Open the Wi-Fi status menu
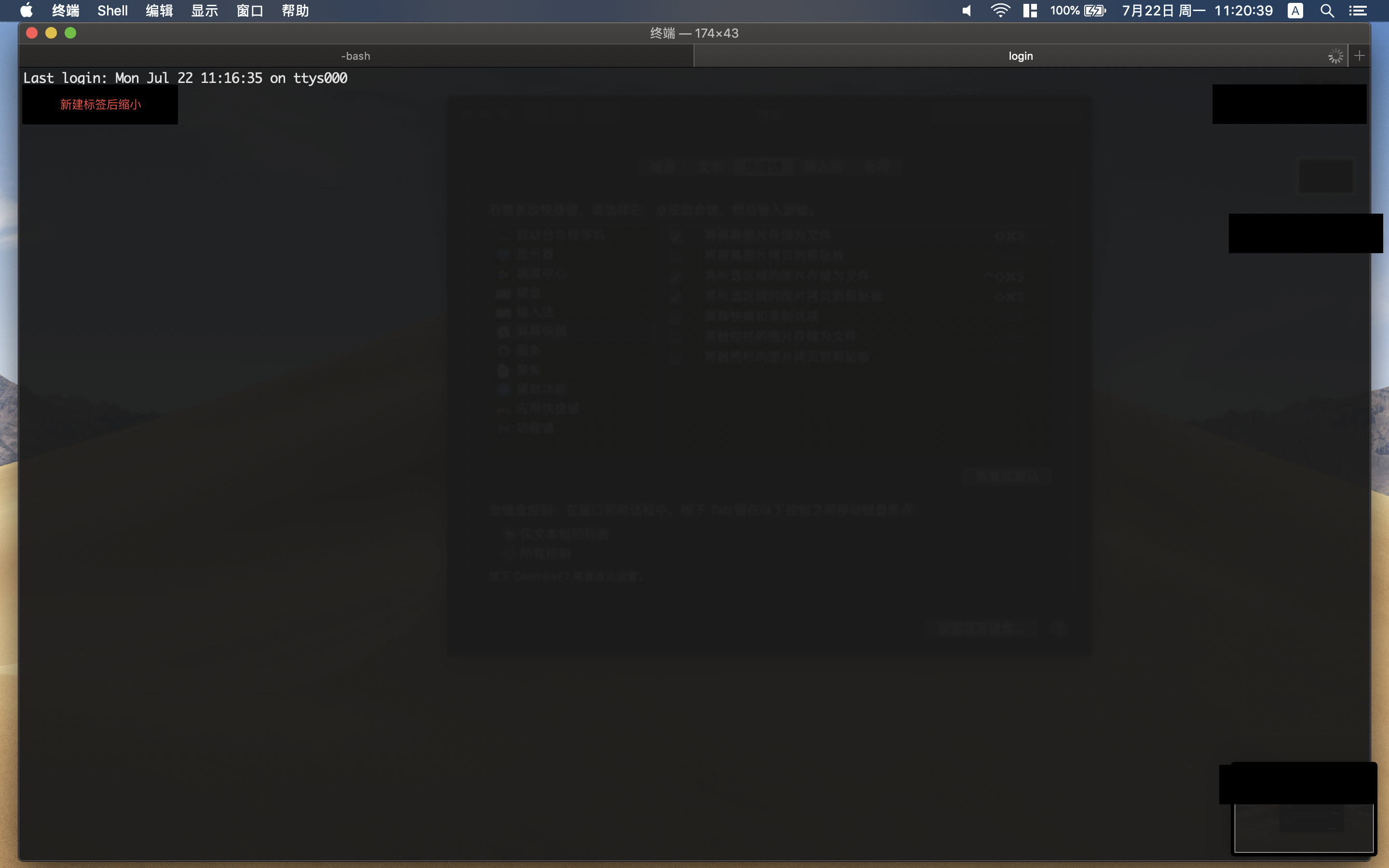 [x=1000, y=10]
